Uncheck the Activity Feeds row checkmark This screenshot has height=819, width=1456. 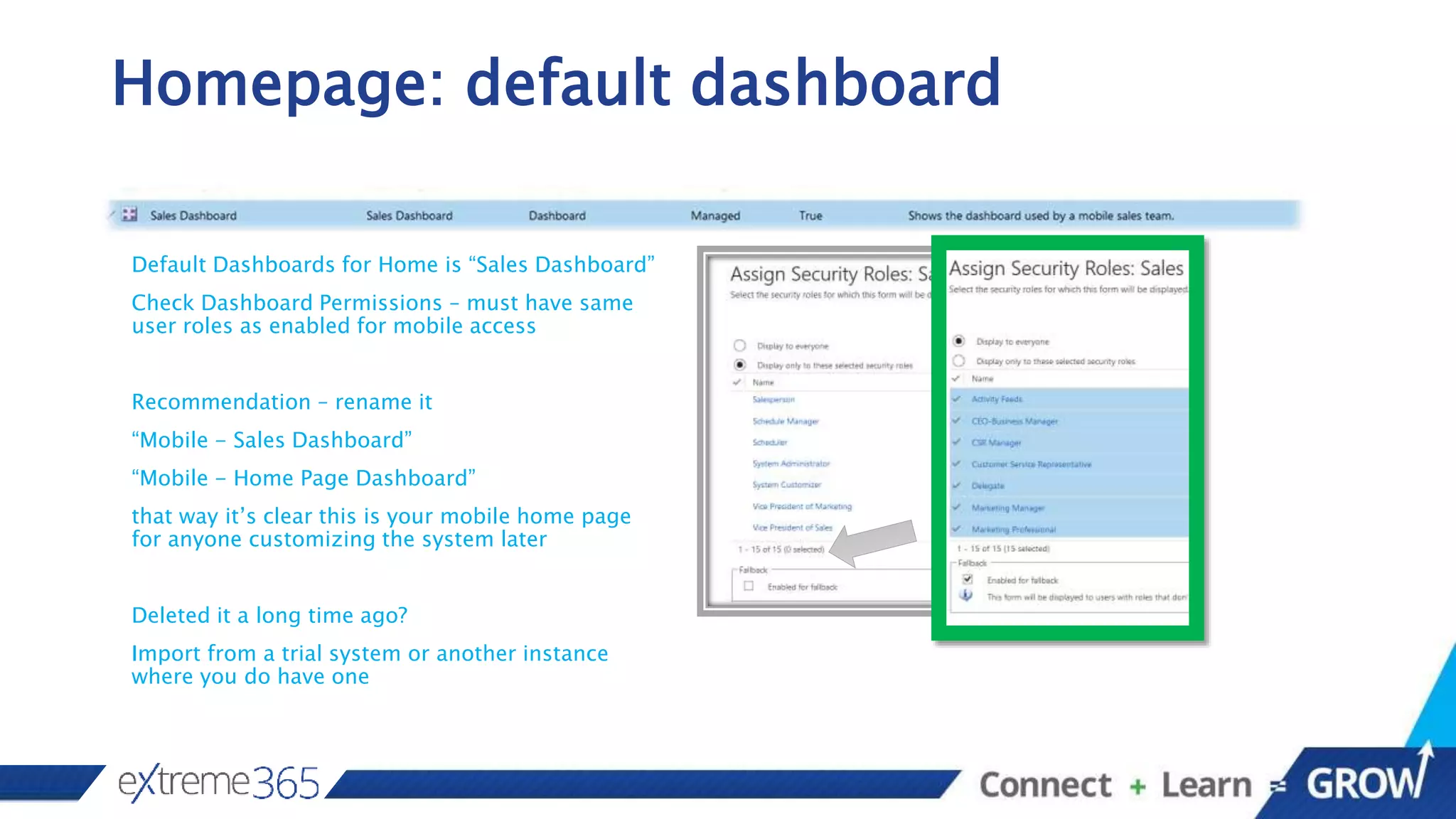(x=956, y=399)
